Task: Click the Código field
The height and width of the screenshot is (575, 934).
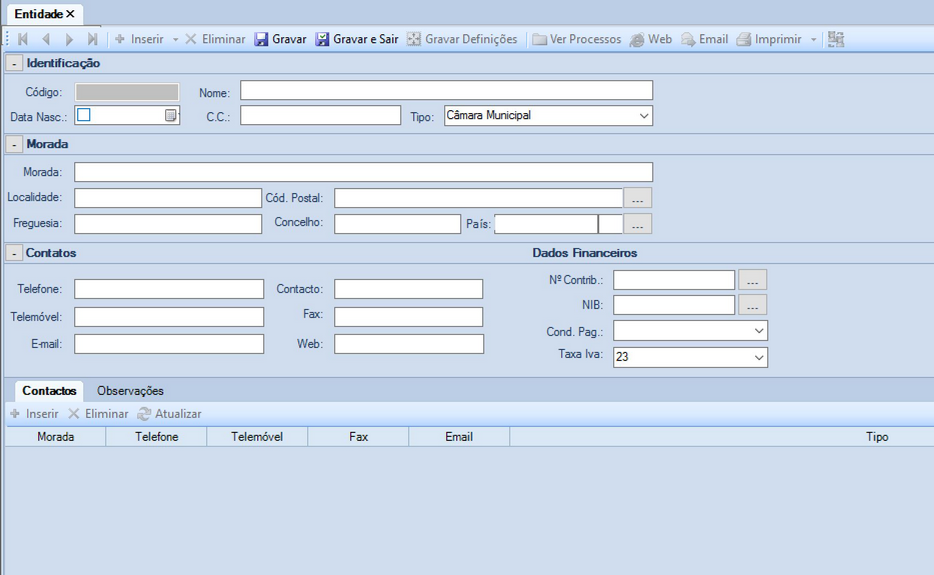Action: click(127, 92)
